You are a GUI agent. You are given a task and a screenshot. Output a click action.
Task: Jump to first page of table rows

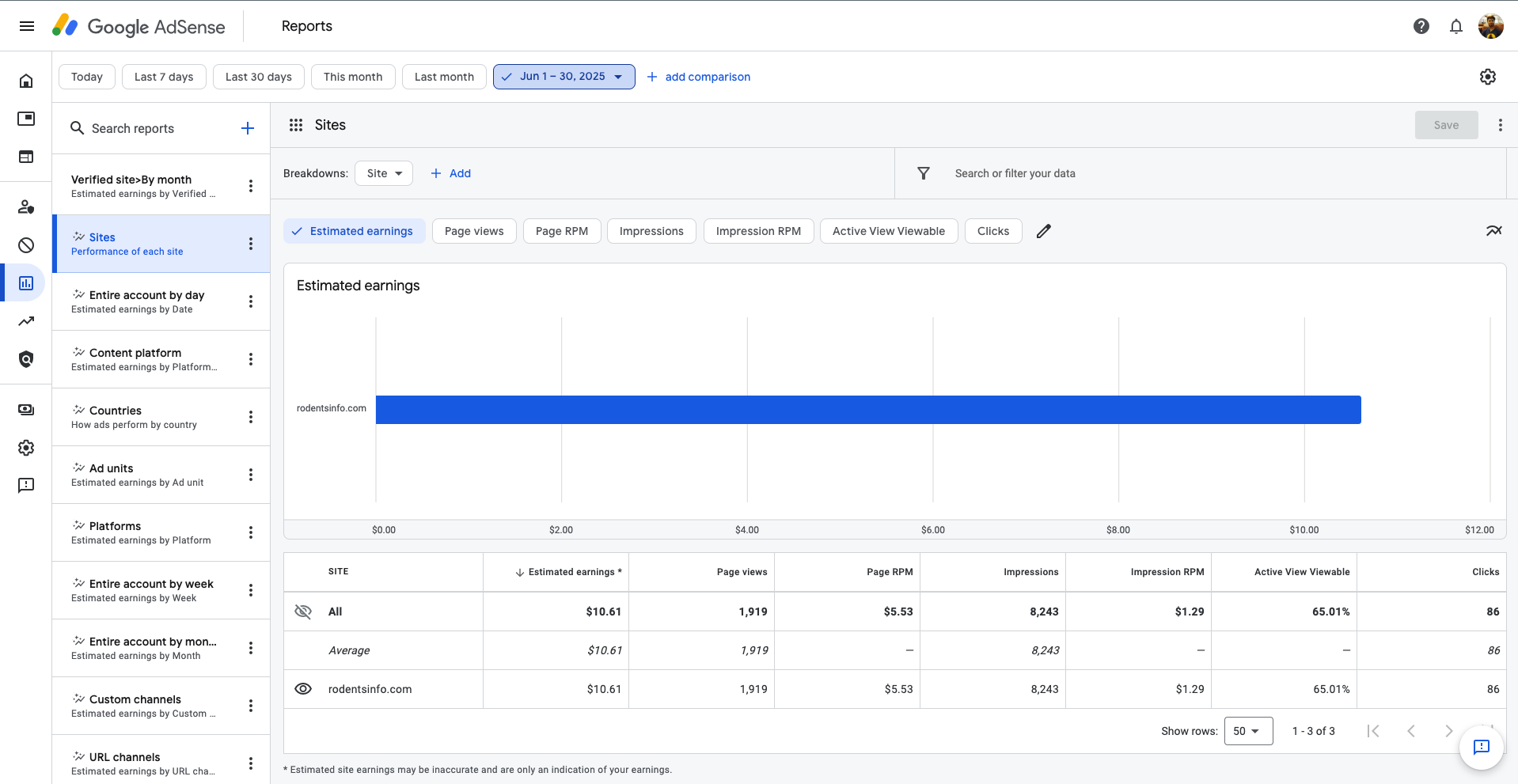pyautogui.click(x=1373, y=731)
